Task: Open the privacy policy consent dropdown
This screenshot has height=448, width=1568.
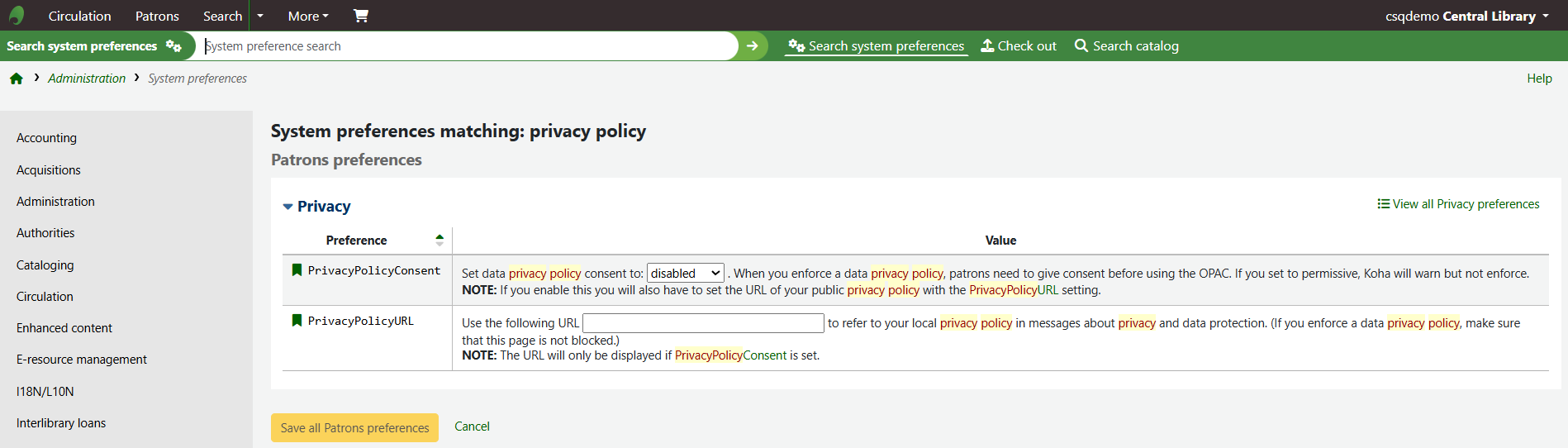Action: click(x=686, y=274)
